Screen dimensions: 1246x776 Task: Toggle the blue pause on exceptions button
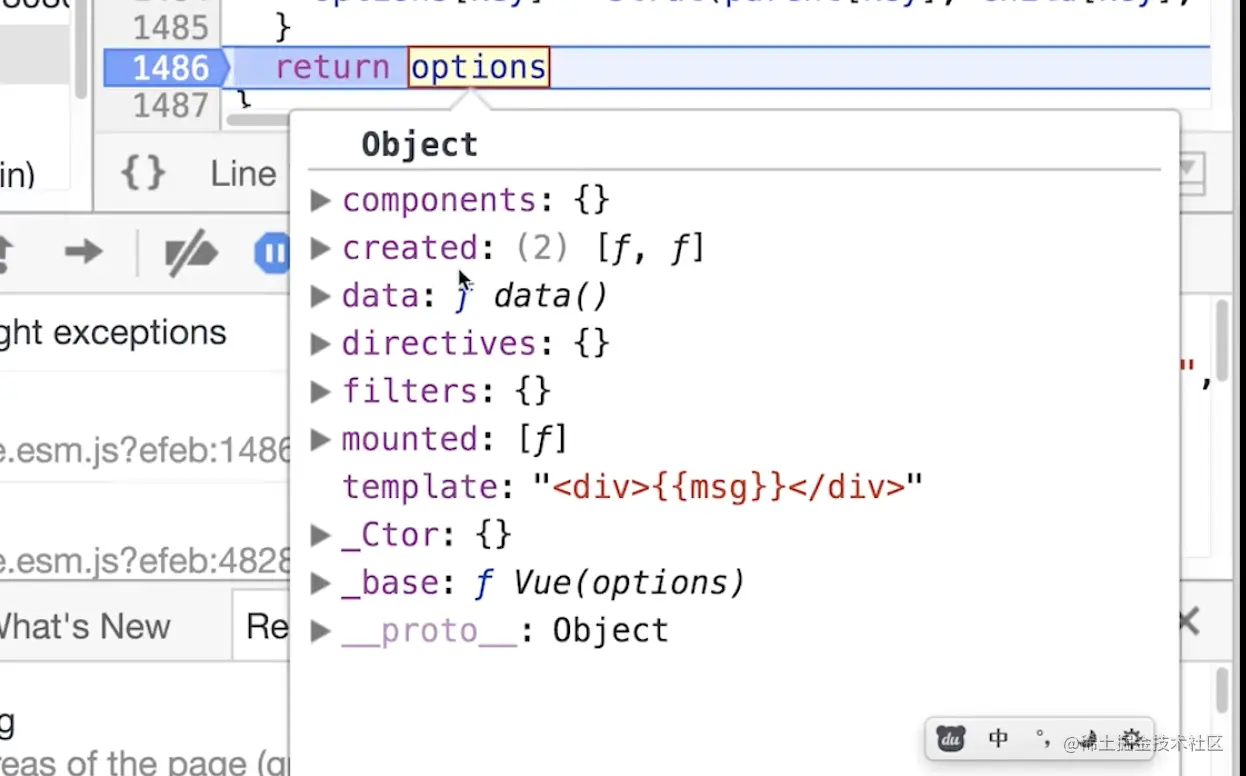pyautogui.click(x=271, y=252)
